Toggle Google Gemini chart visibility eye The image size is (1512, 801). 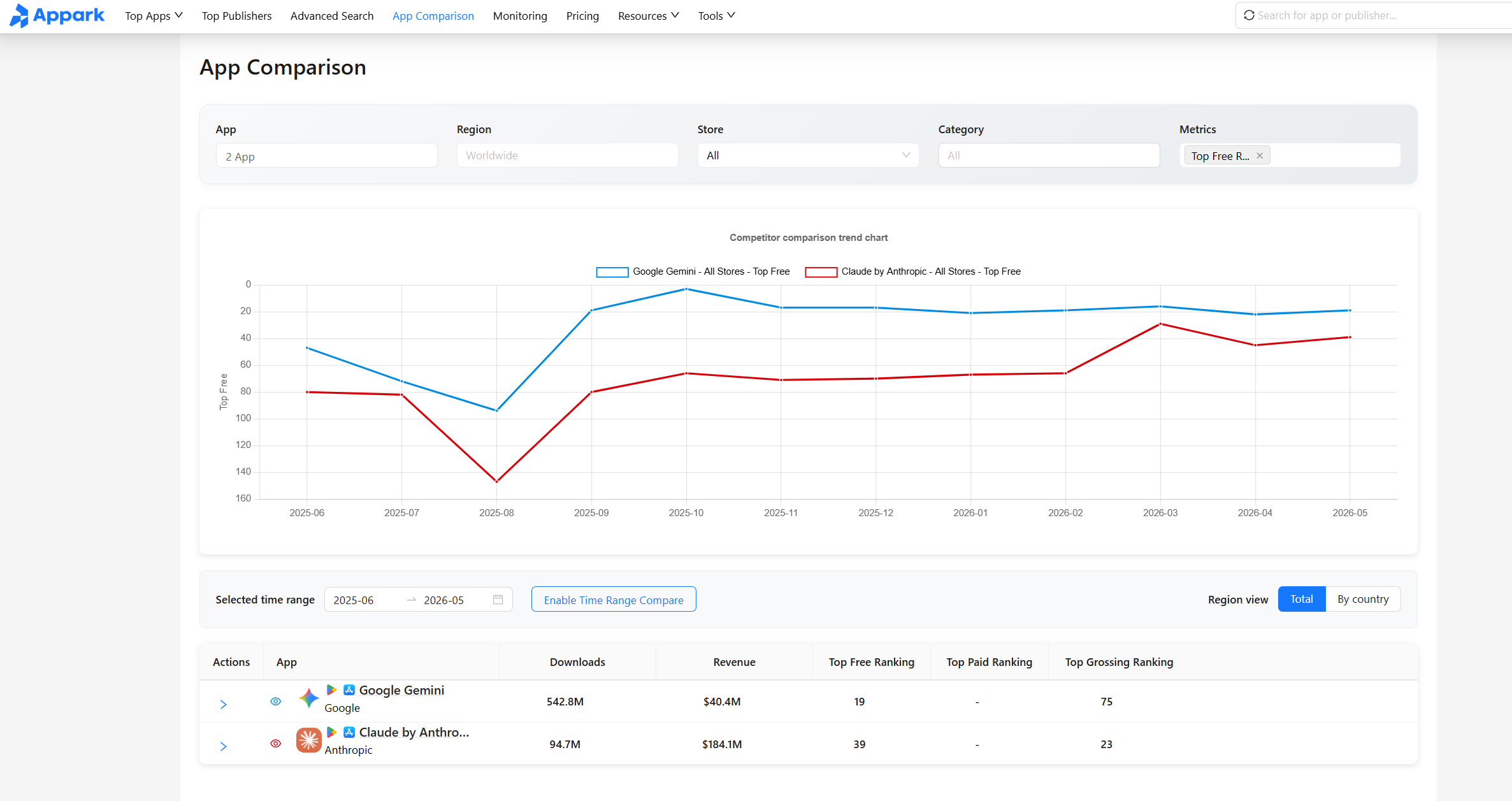coord(276,702)
